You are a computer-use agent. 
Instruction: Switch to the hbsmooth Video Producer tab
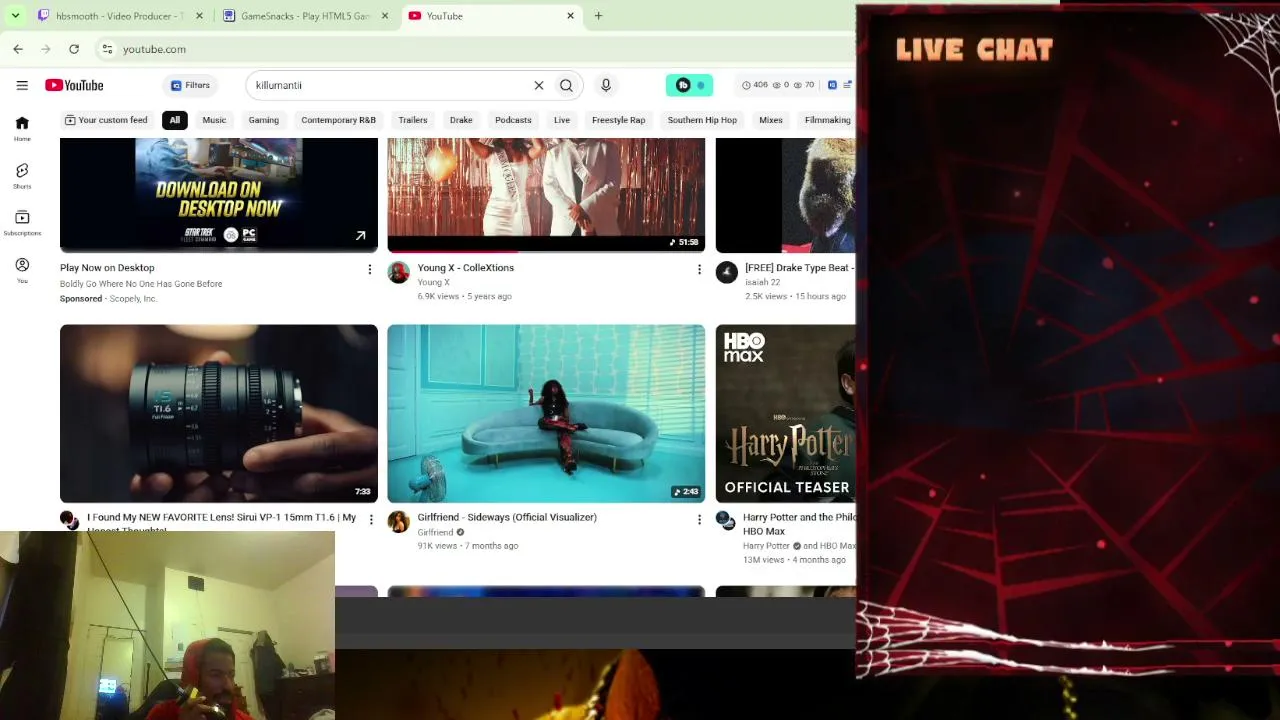coord(120,16)
